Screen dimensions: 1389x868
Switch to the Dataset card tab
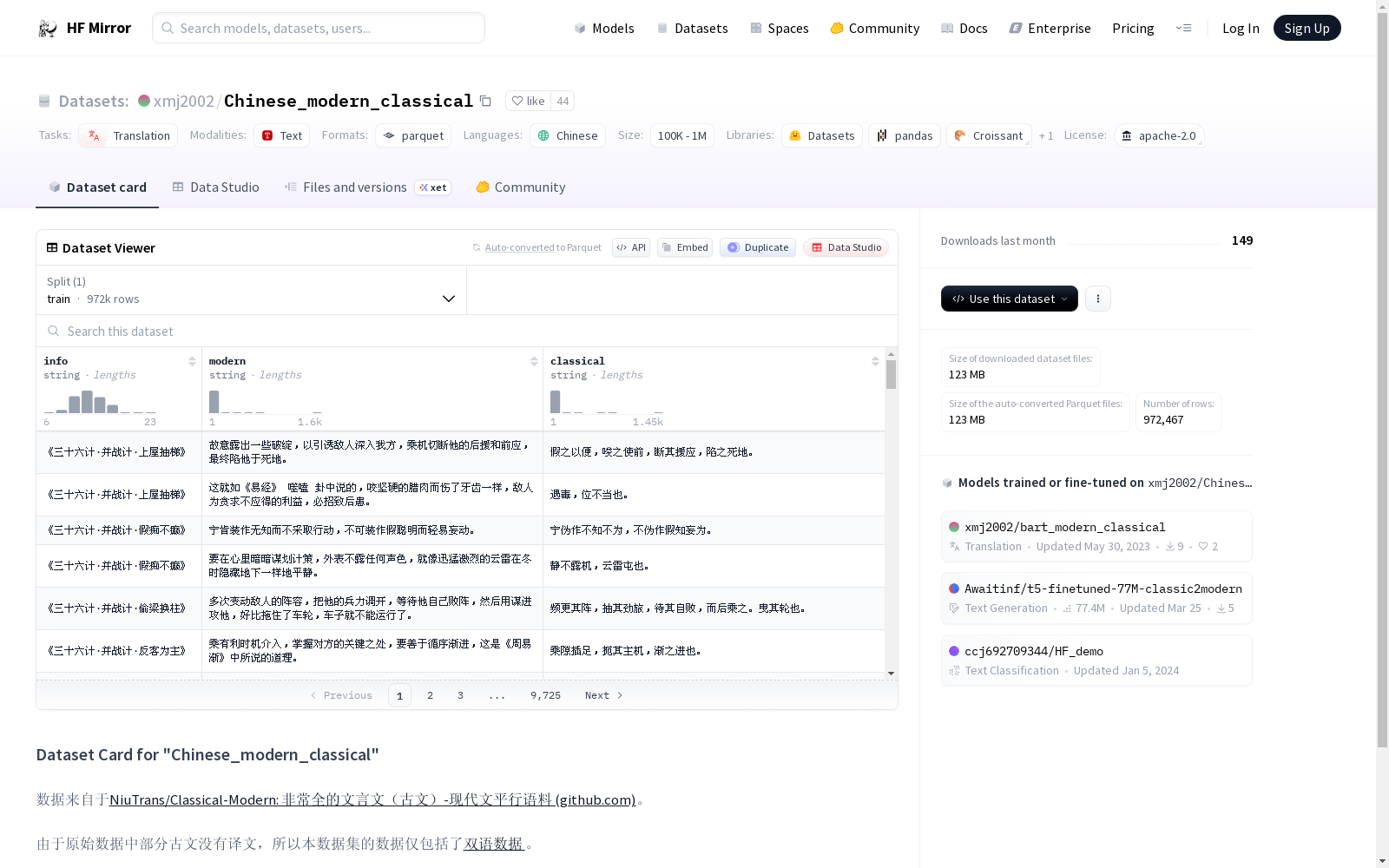click(x=97, y=187)
